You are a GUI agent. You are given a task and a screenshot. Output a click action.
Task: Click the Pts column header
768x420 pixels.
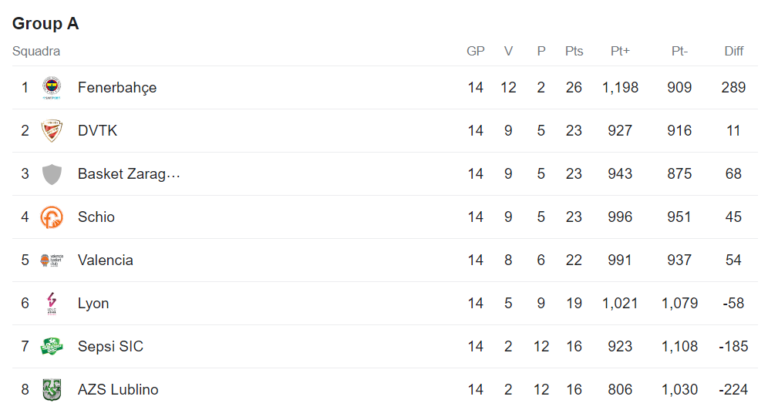(574, 51)
